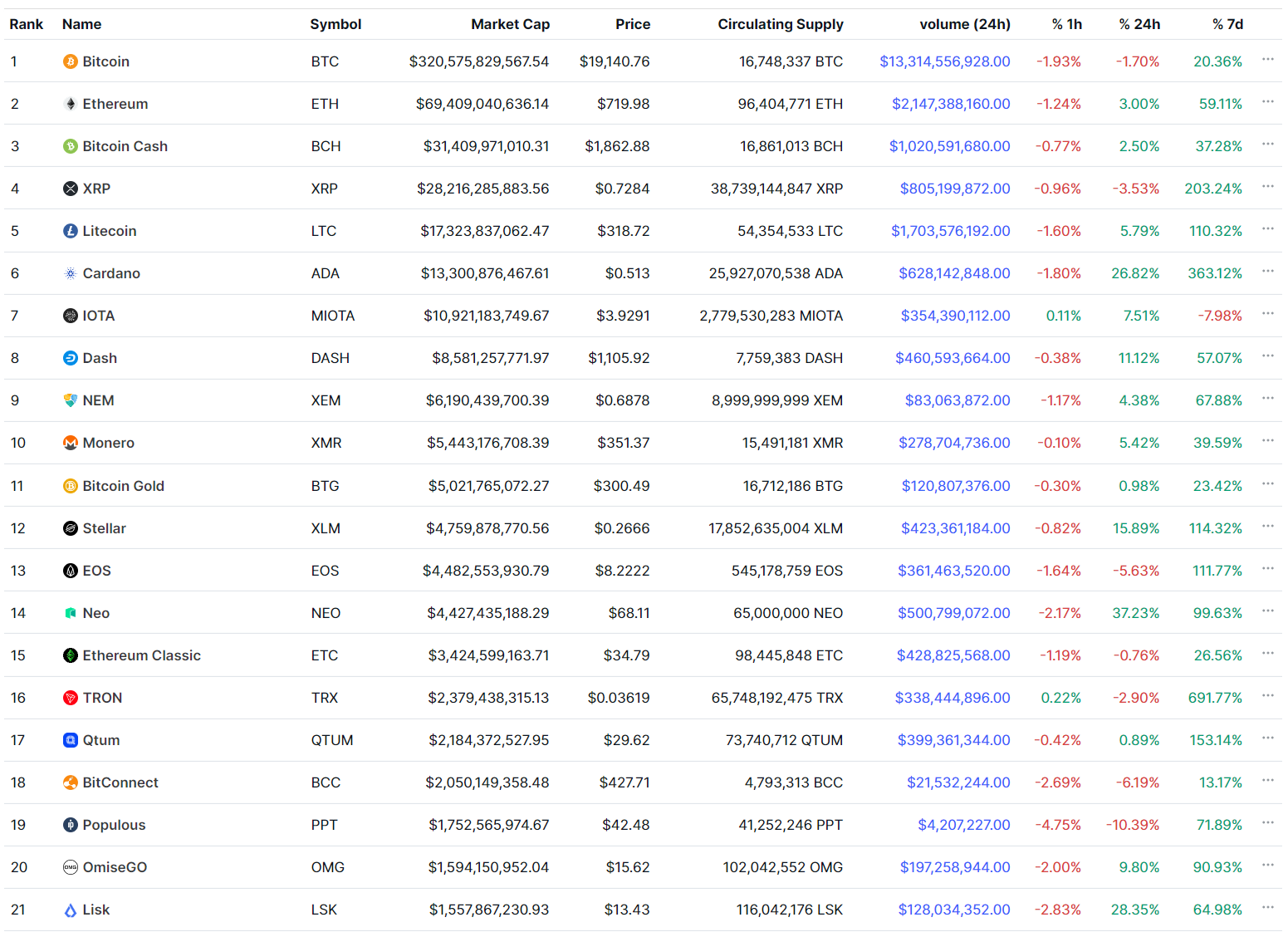Open the three-dot menu for Populous row
Viewport: 1288px width, 932px height.
(1267, 822)
